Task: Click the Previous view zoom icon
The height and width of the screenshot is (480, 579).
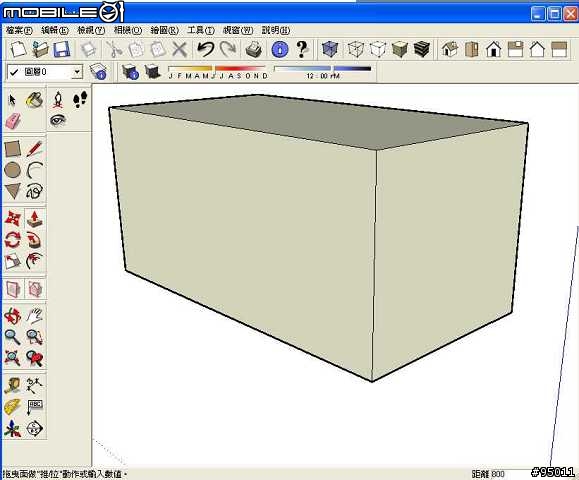Action: pyautogui.click(x=35, y=358)
